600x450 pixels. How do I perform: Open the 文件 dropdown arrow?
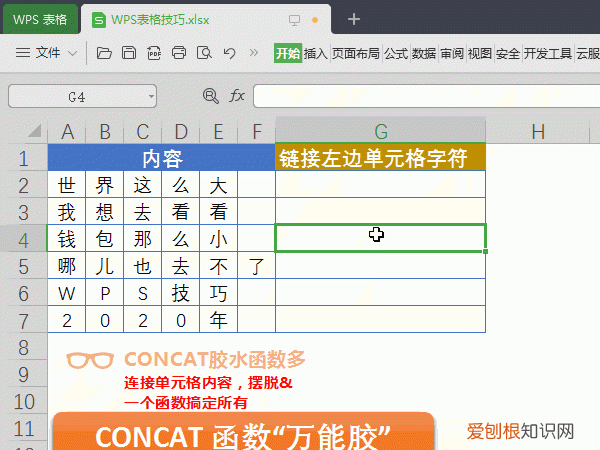point(72,53)
